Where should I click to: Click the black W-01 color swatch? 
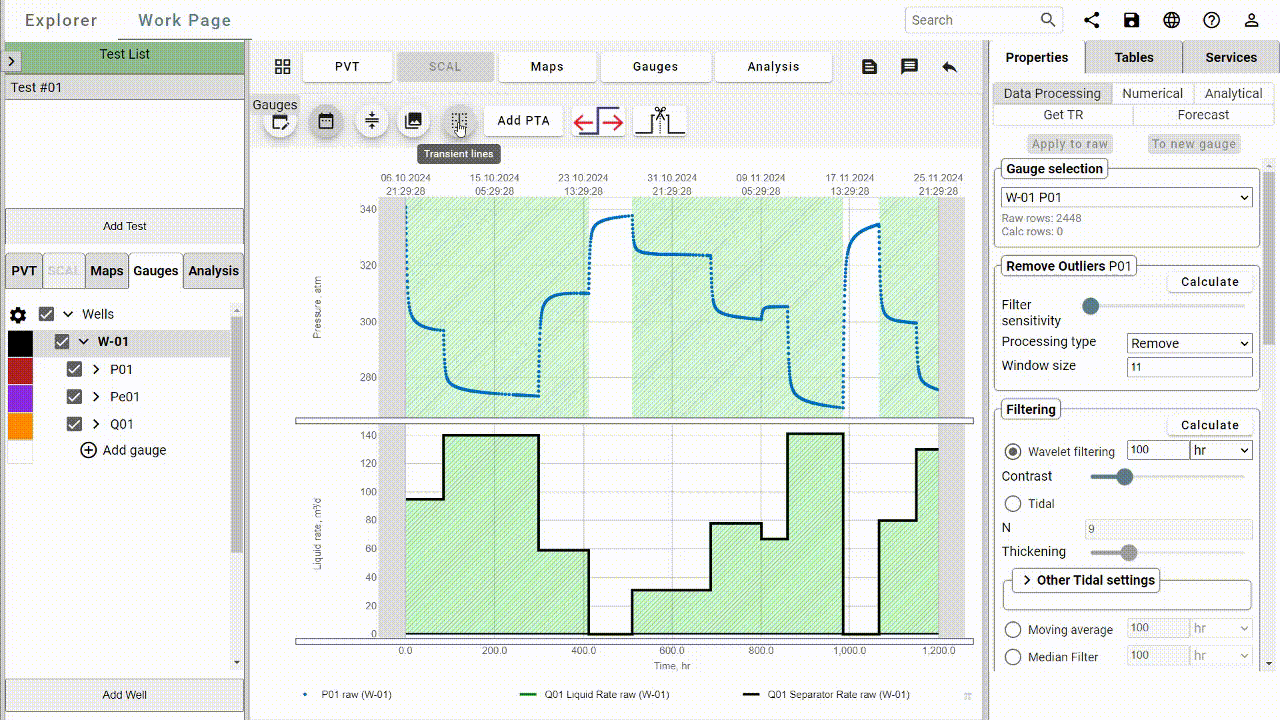point(20,343)
